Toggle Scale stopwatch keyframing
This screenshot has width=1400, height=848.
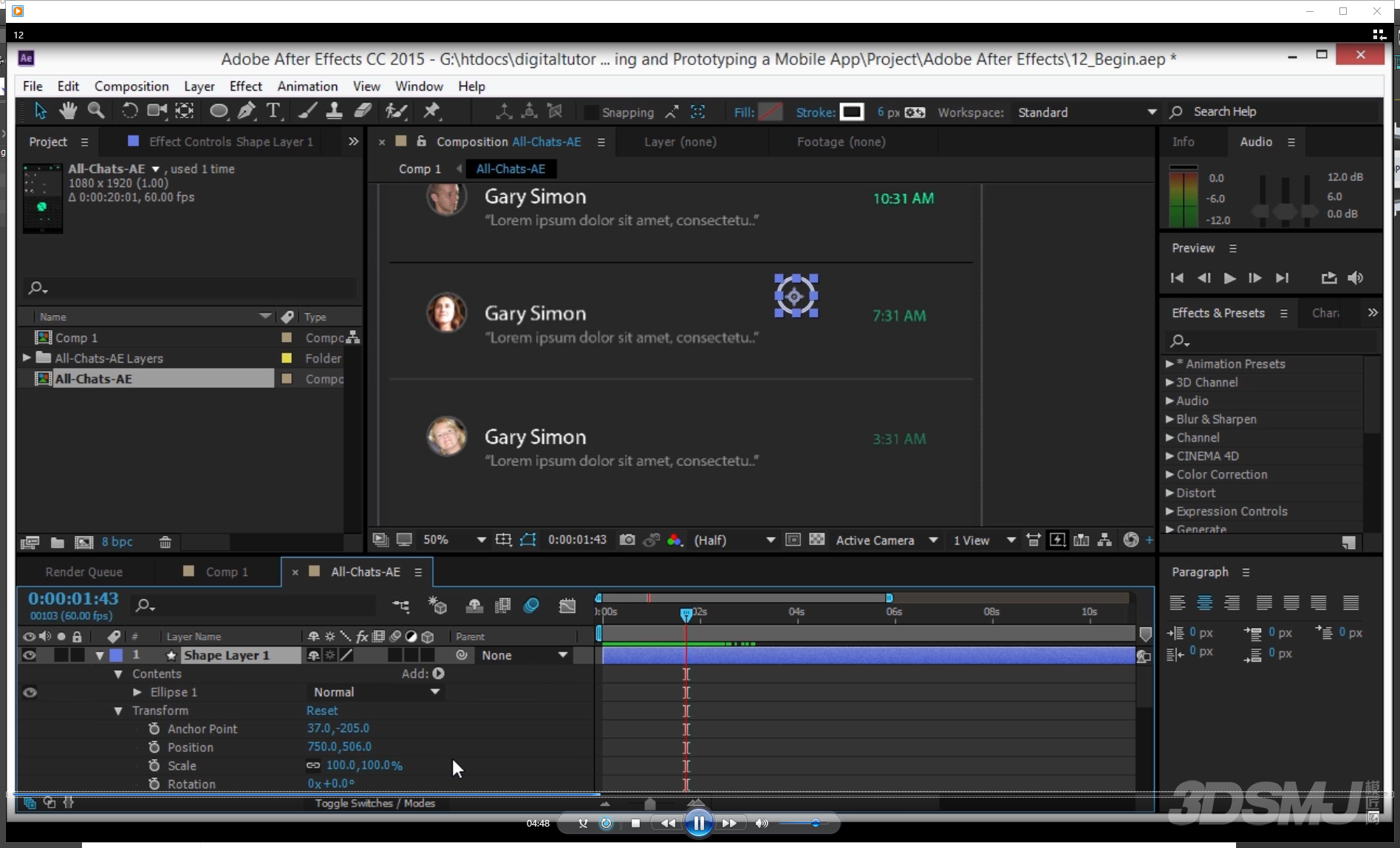[154, 765]
